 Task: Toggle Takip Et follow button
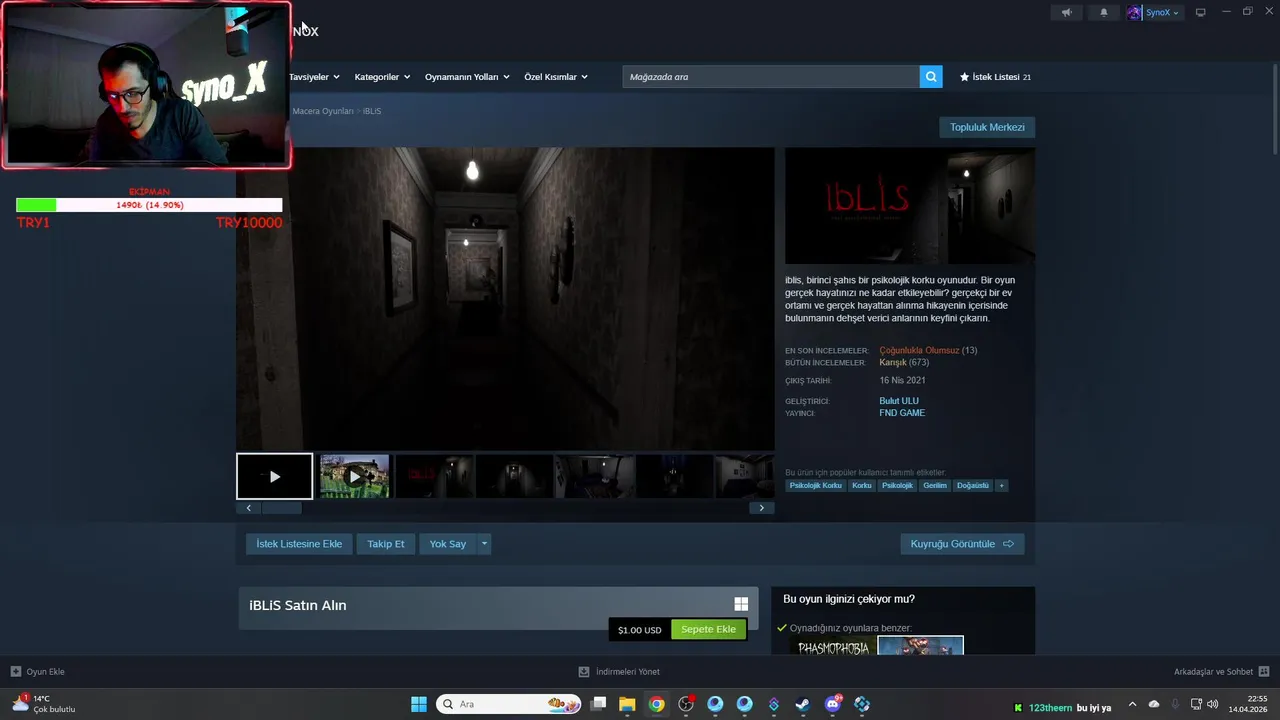coord(386,544)
